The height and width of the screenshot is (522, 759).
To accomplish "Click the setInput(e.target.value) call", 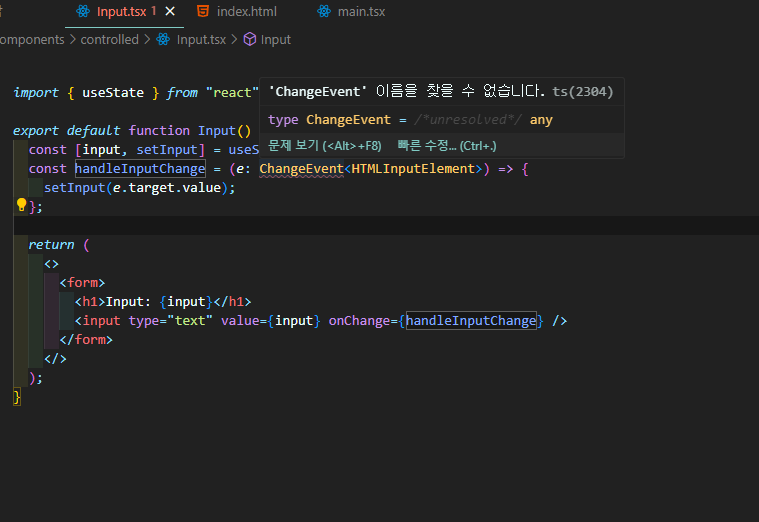I will pos(139,188).
